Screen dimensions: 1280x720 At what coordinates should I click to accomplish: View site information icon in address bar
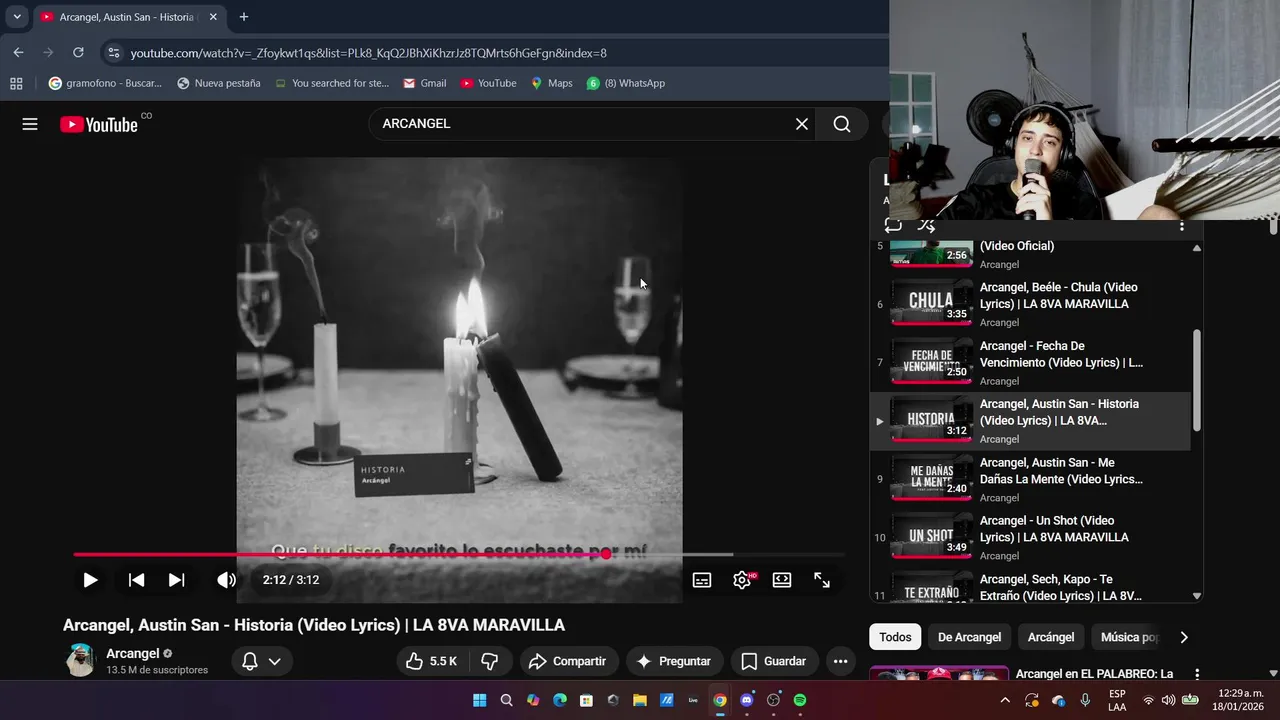click(x=113, y=53)
